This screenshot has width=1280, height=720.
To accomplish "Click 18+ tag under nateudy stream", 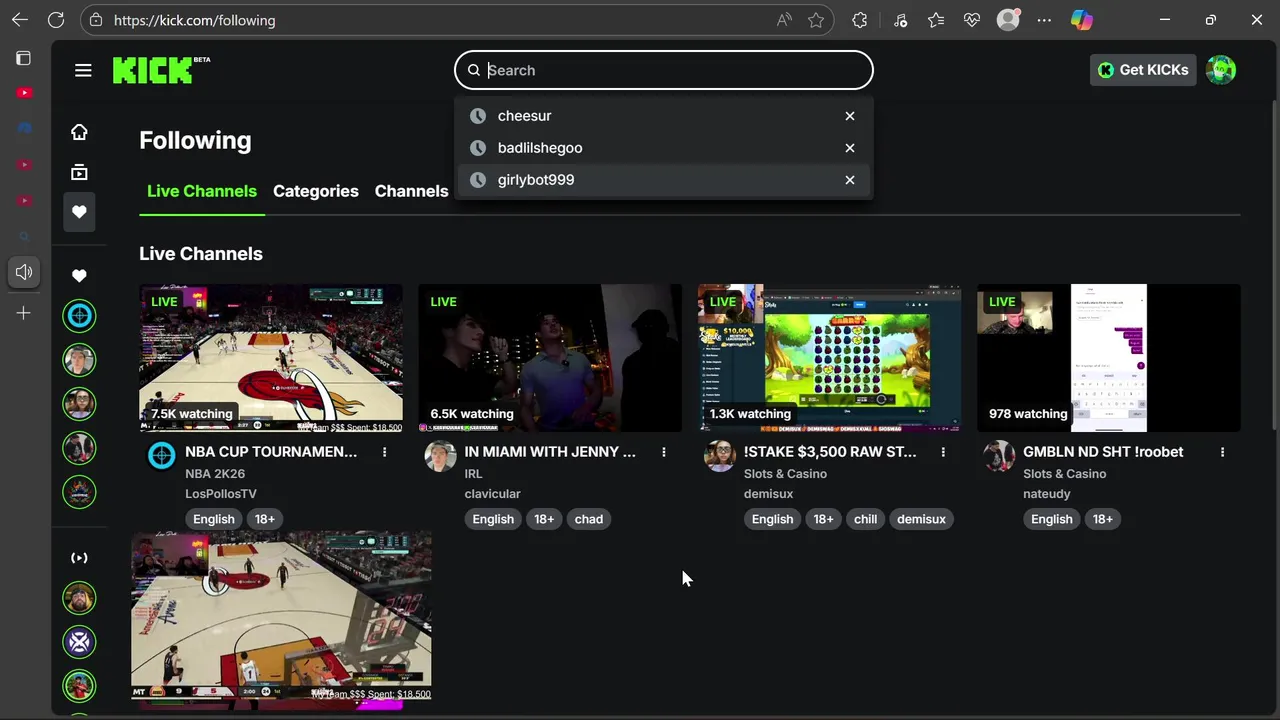I will pos(1103,519).
